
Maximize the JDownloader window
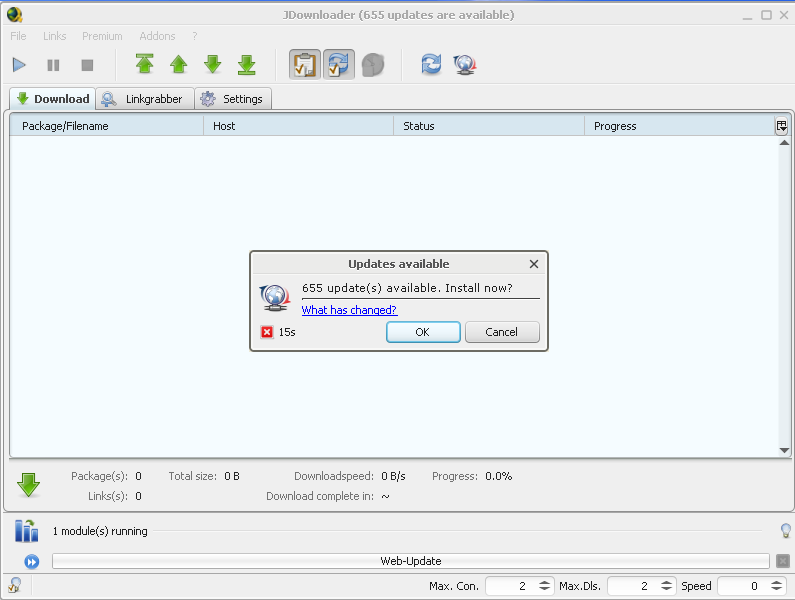click(767, 15)
